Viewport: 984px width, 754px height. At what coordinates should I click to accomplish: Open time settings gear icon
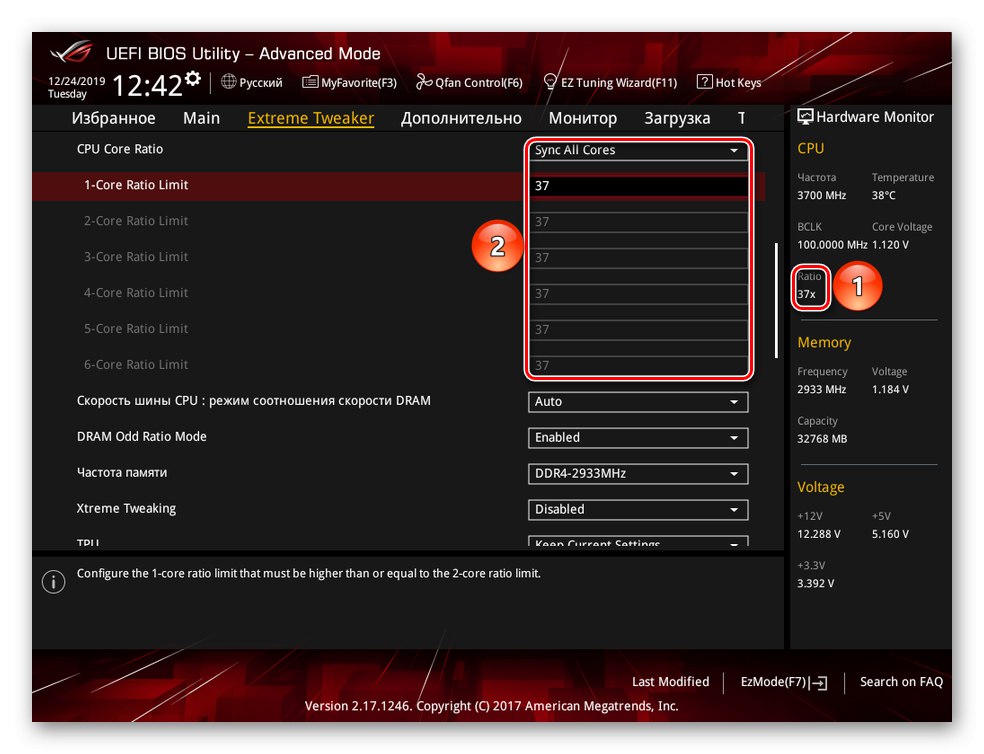pos(193,78)
